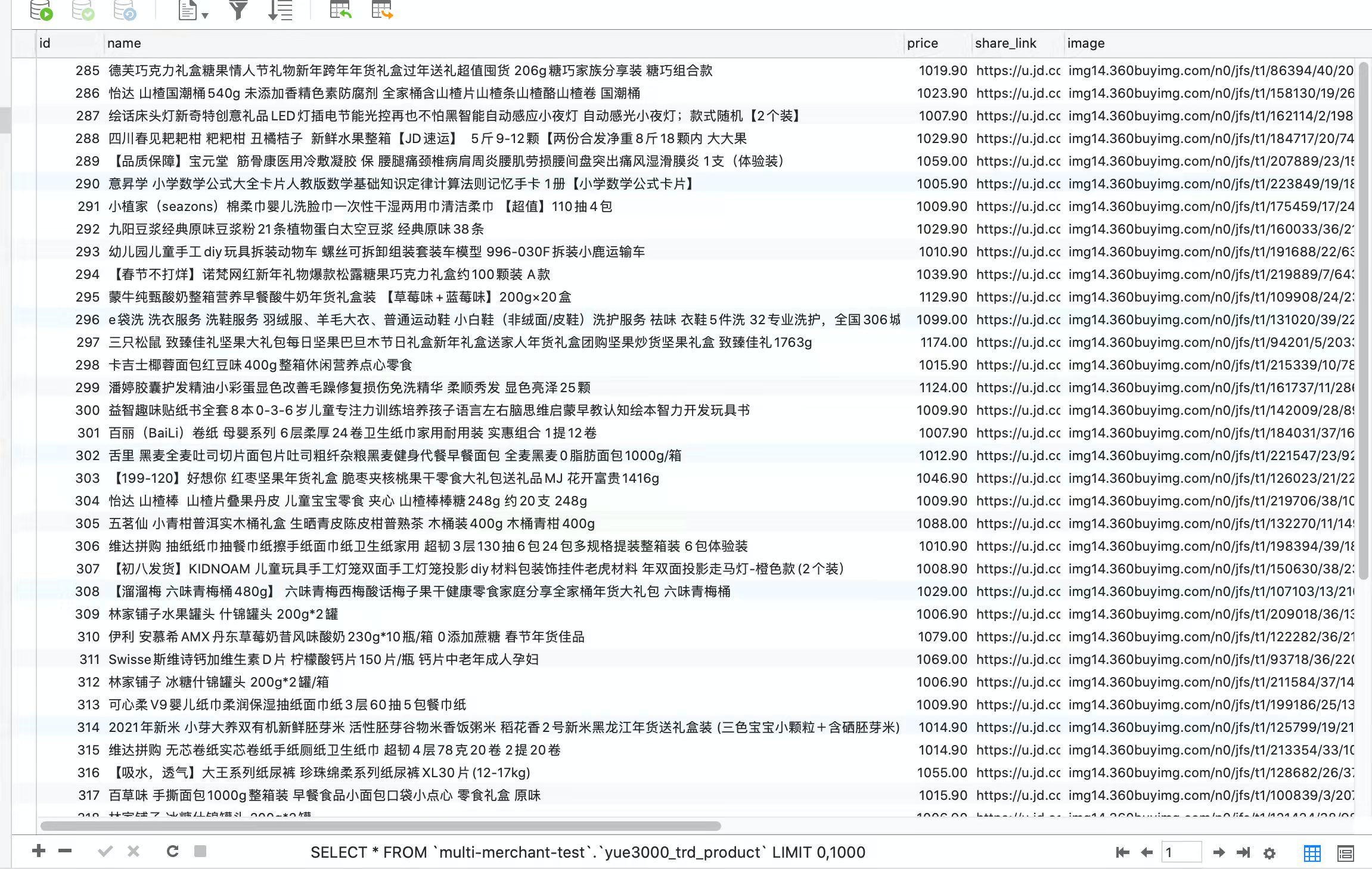
Task: Click the import table icon with green arrow
Action: pos(340,10)
